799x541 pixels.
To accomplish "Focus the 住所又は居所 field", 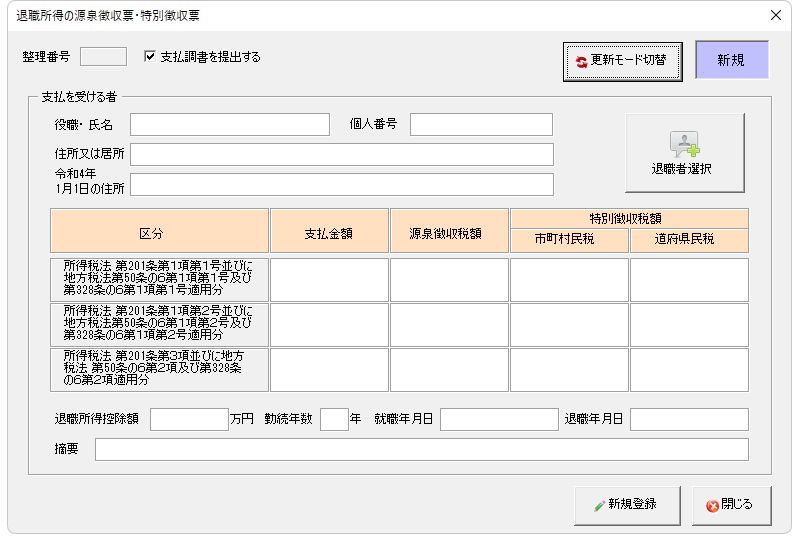I will [x=342, y=154].
